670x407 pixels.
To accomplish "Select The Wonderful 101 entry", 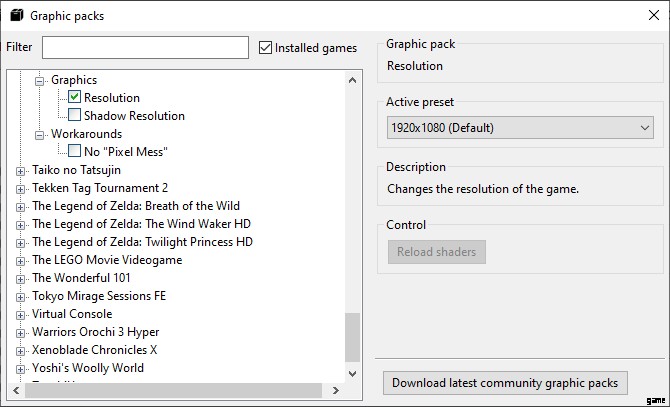I will 81,278.
